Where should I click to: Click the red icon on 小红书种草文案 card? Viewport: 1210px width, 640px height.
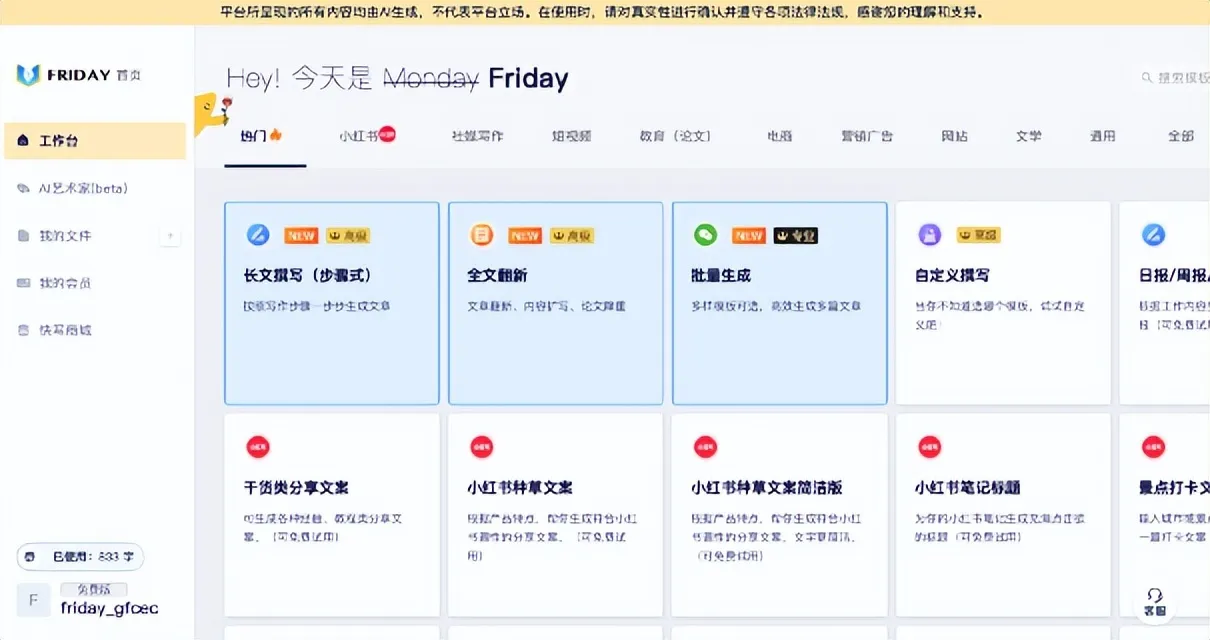coord(482,447)
